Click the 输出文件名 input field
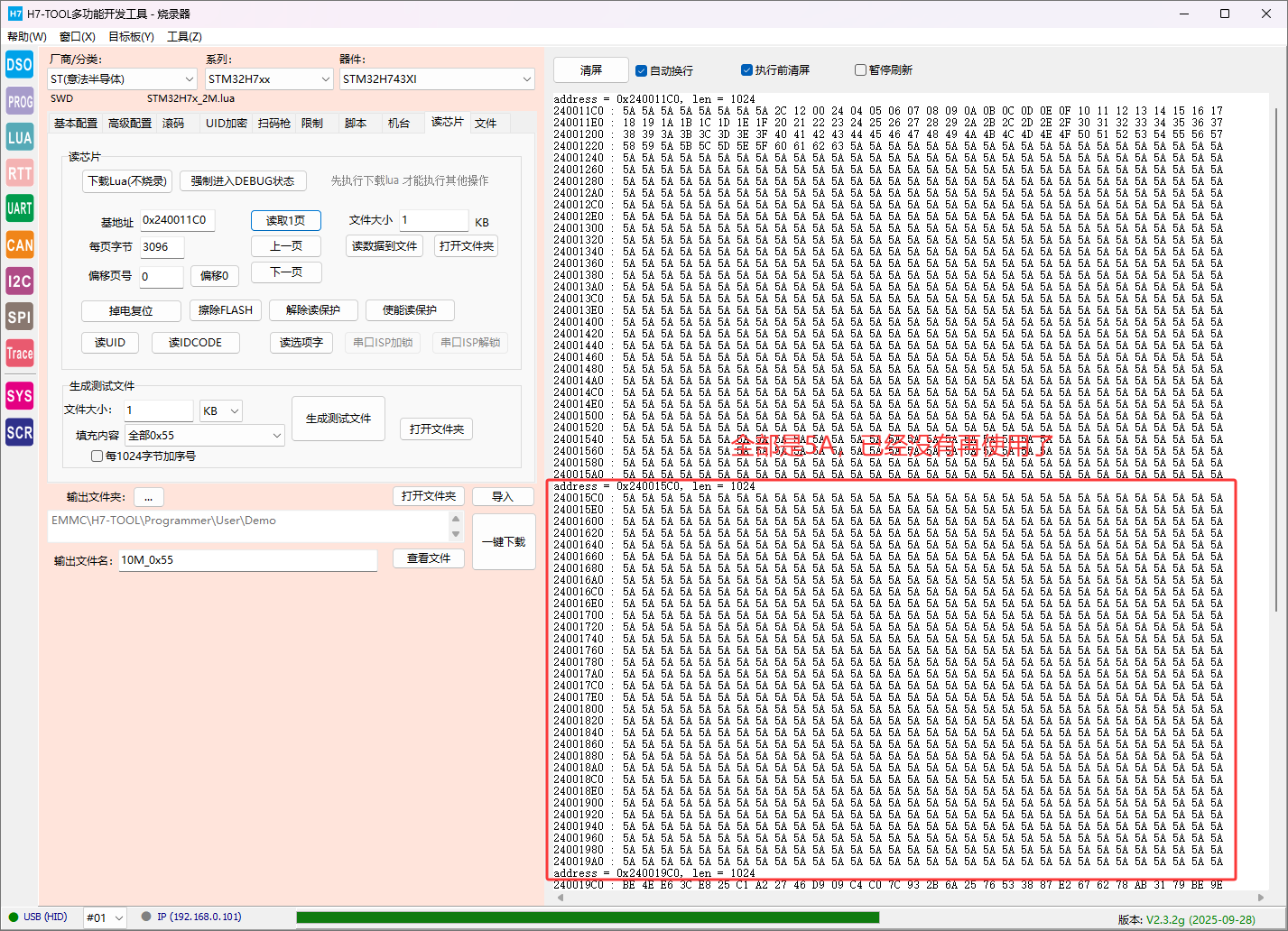Screen dimensions: 1288x931 [248, 560]
